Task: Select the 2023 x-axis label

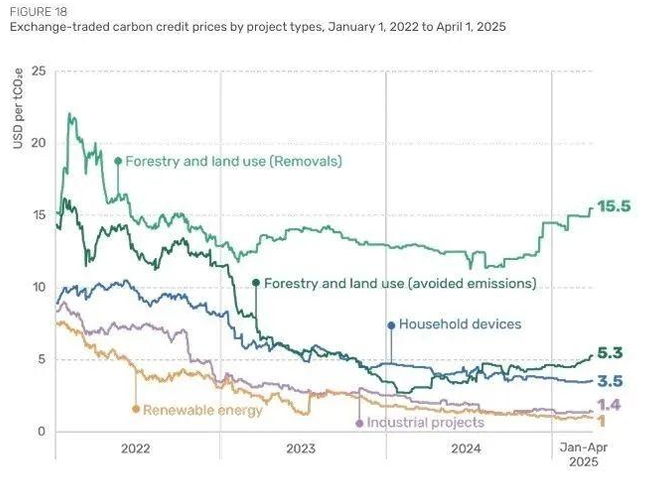Action: click(302, 449)
